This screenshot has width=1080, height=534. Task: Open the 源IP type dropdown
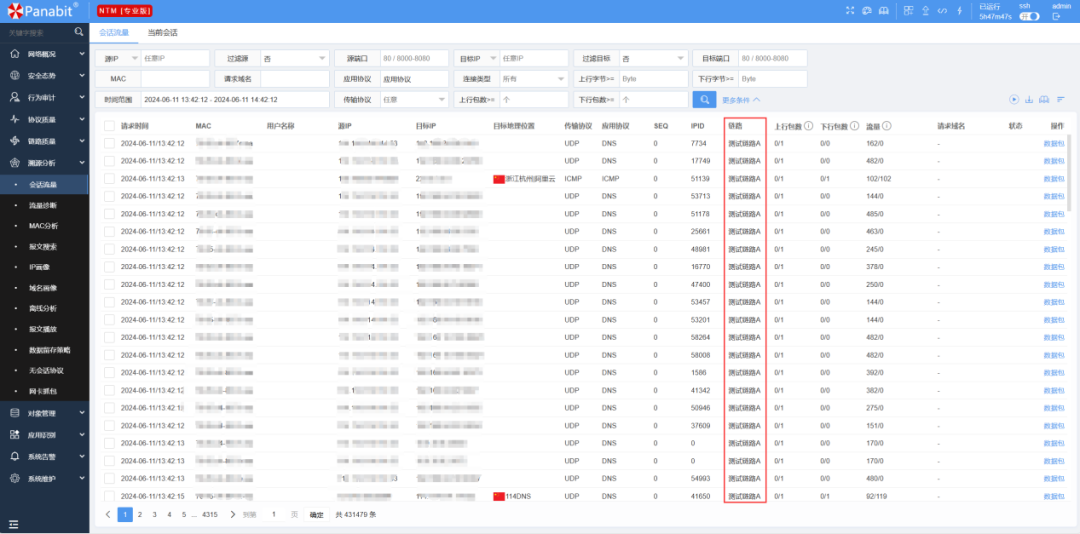tap(118, 59)
